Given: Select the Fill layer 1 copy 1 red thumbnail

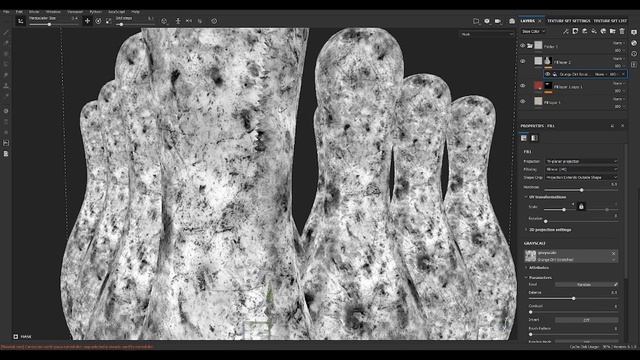Looking at the screenshot, I should point(538,86).
